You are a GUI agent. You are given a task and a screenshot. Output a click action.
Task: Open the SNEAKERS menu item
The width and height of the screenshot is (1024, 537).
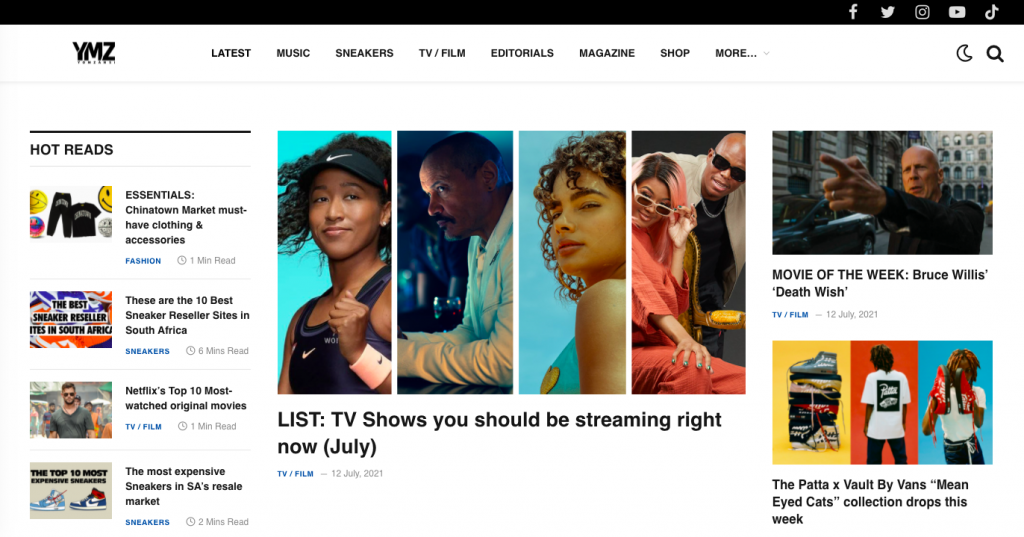tap(364, 53)
